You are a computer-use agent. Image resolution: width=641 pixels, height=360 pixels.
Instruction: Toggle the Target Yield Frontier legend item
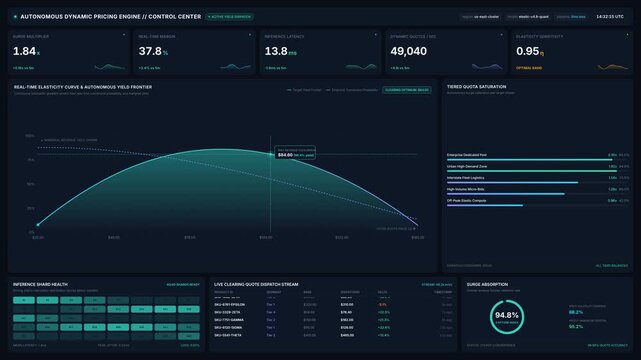[305, 90]
